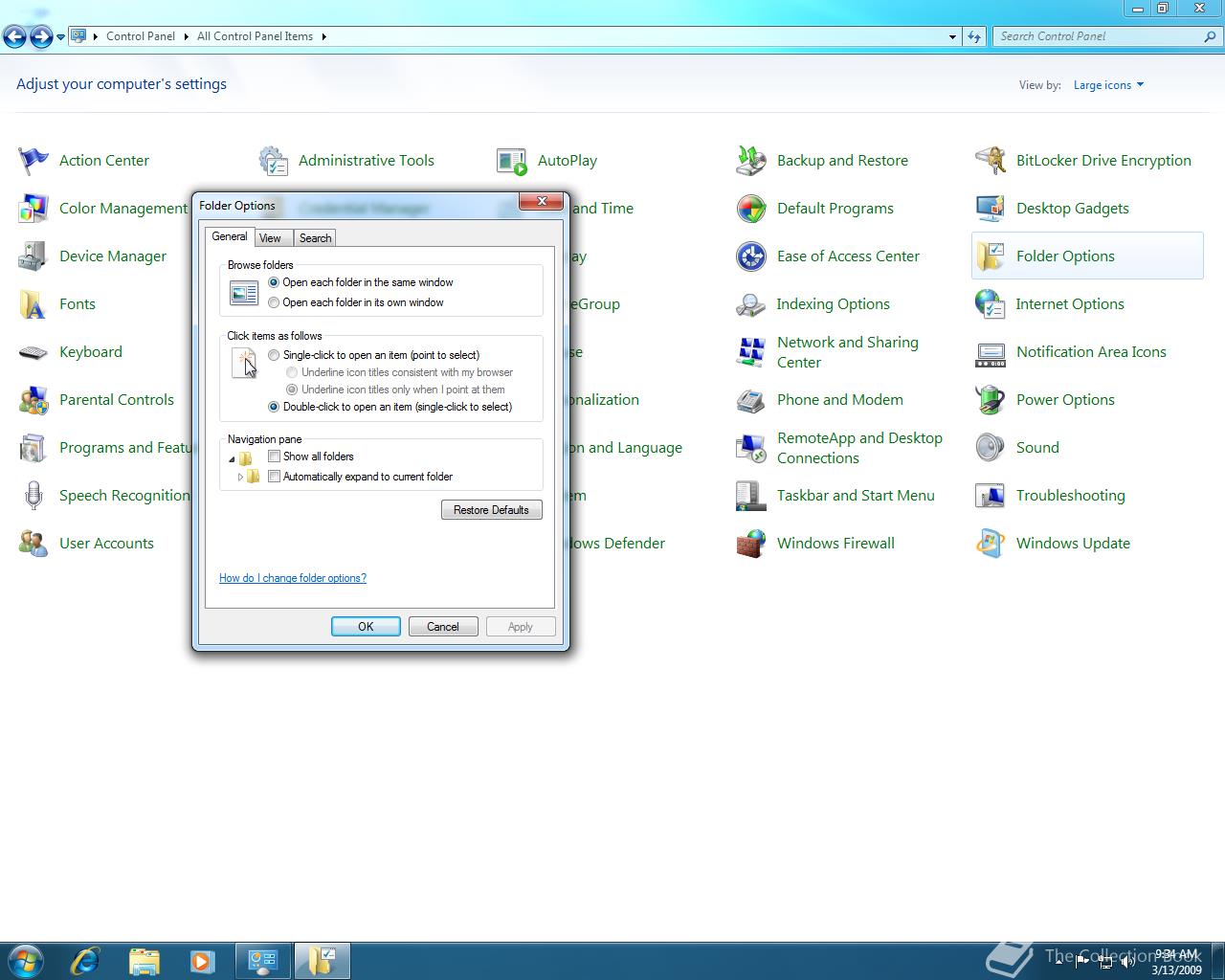
Task: Open the Power Options icon
Action: point(991,400)
